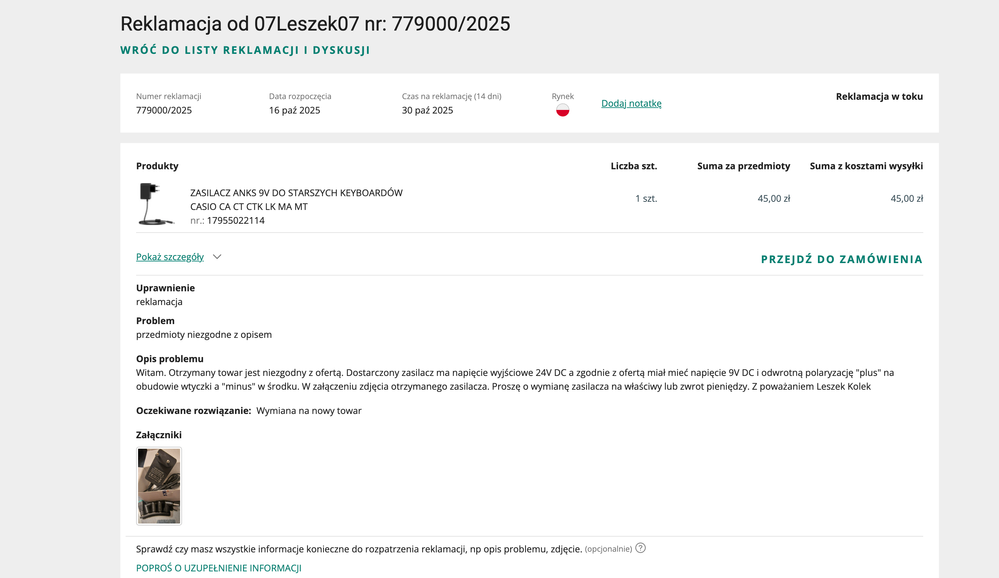Click the help question-mark icon beside opcjonalnie
999x578 pixels.
click(640, 548)
